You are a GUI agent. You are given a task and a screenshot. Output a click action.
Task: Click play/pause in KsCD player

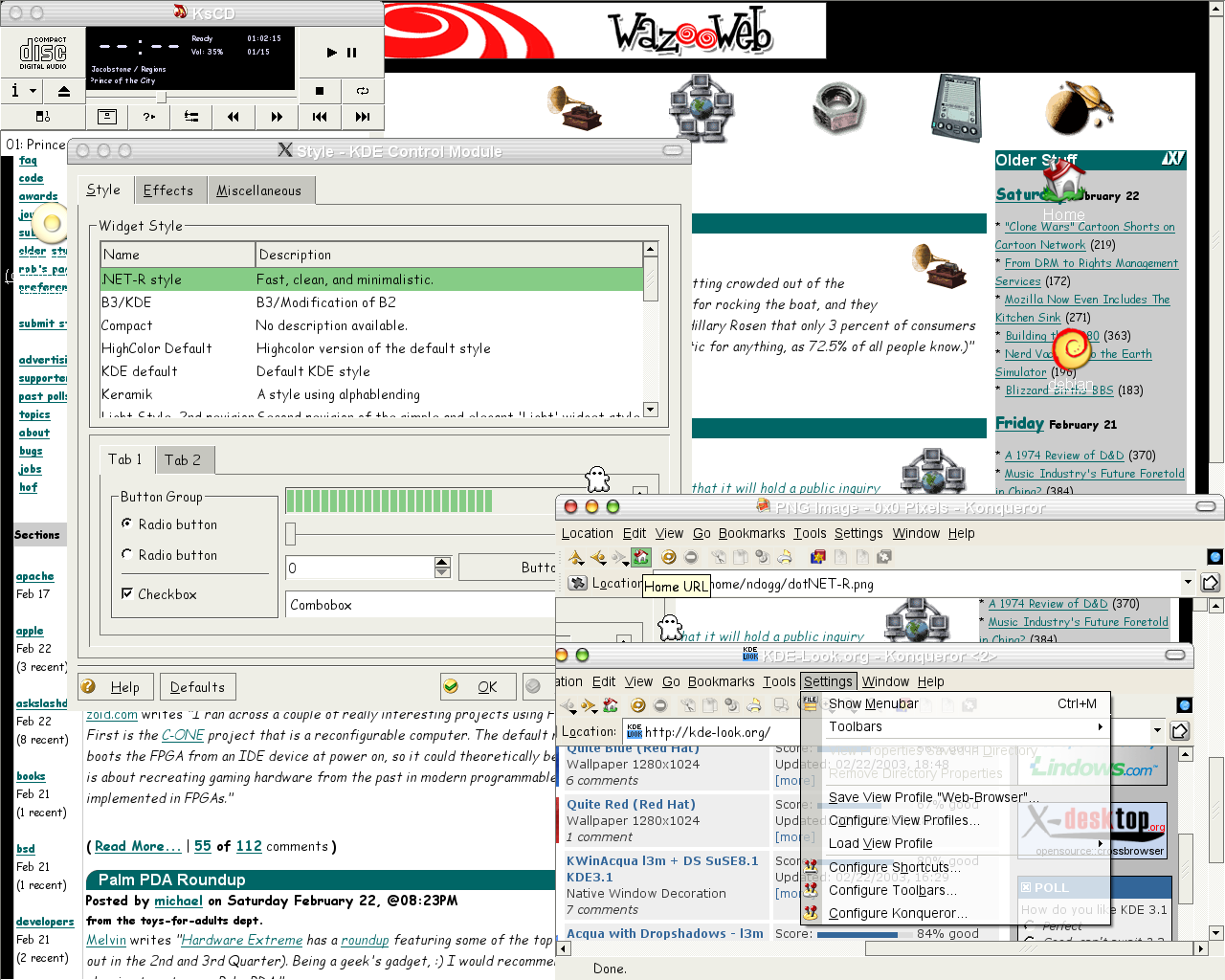(341, 53)
